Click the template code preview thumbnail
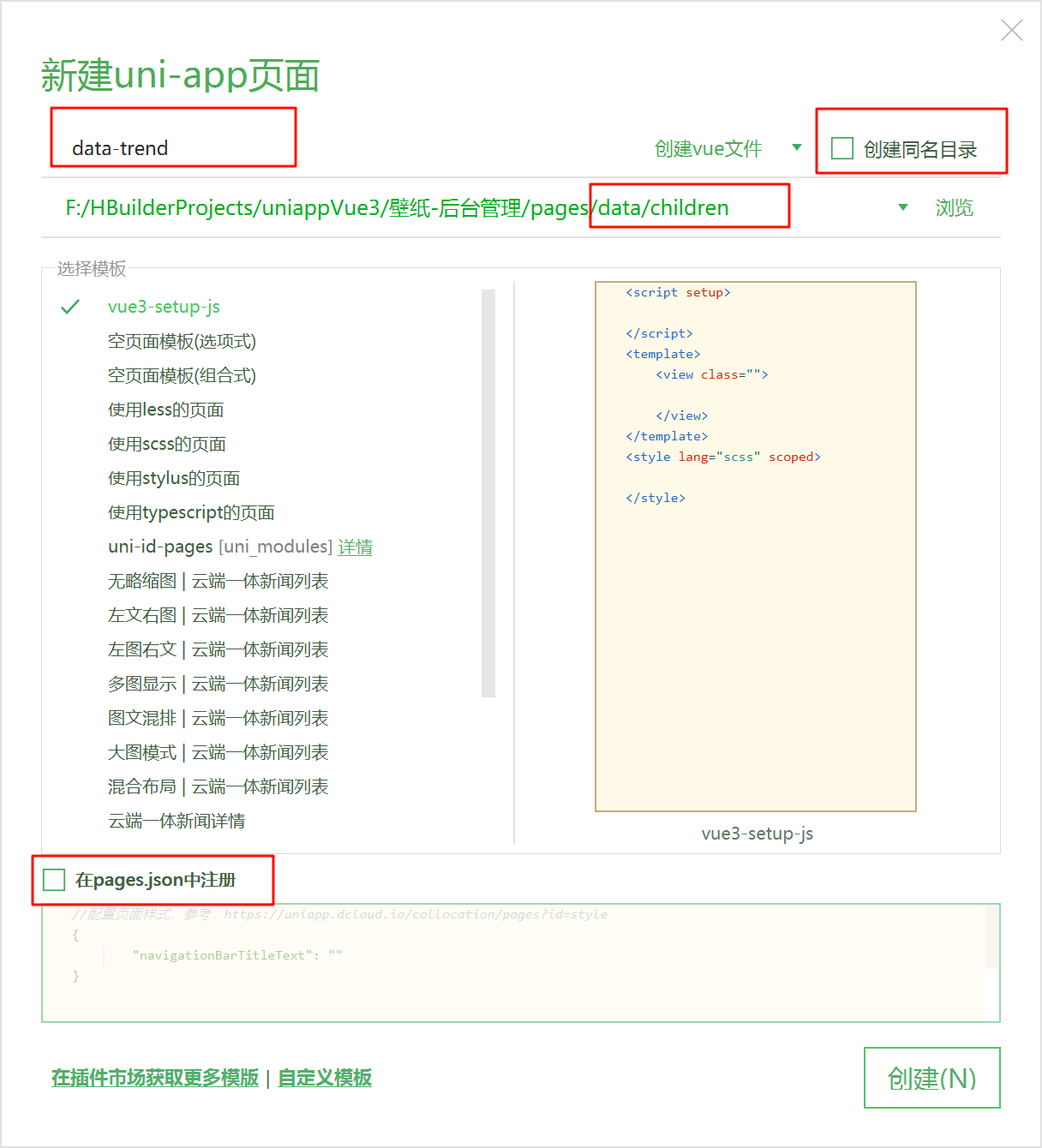 [x=756, y=547]
